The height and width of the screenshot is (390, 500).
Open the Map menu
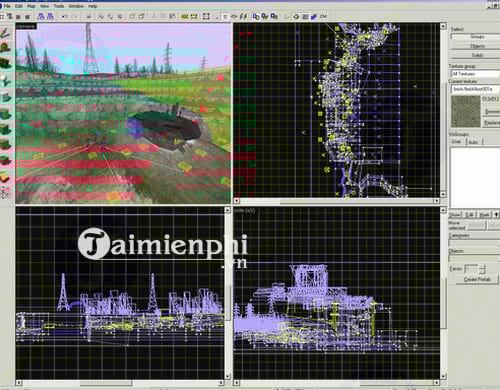(x=31, y=6)
